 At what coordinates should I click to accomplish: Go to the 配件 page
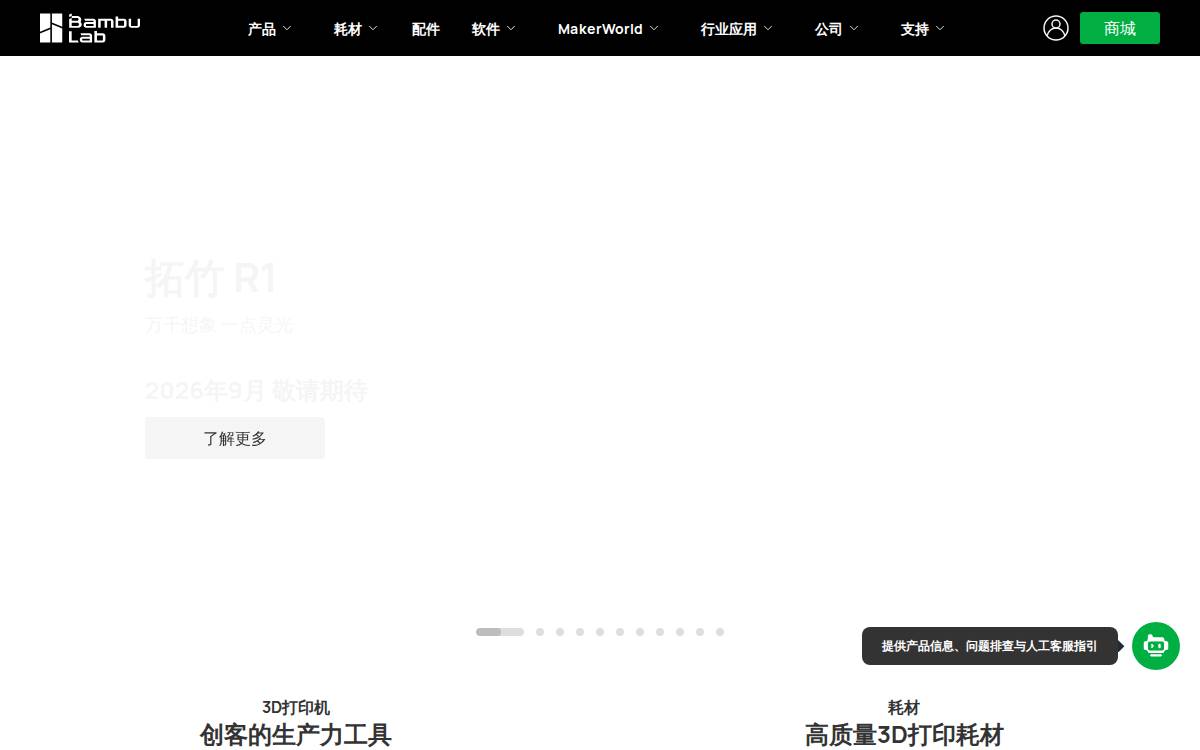[426, 29]
